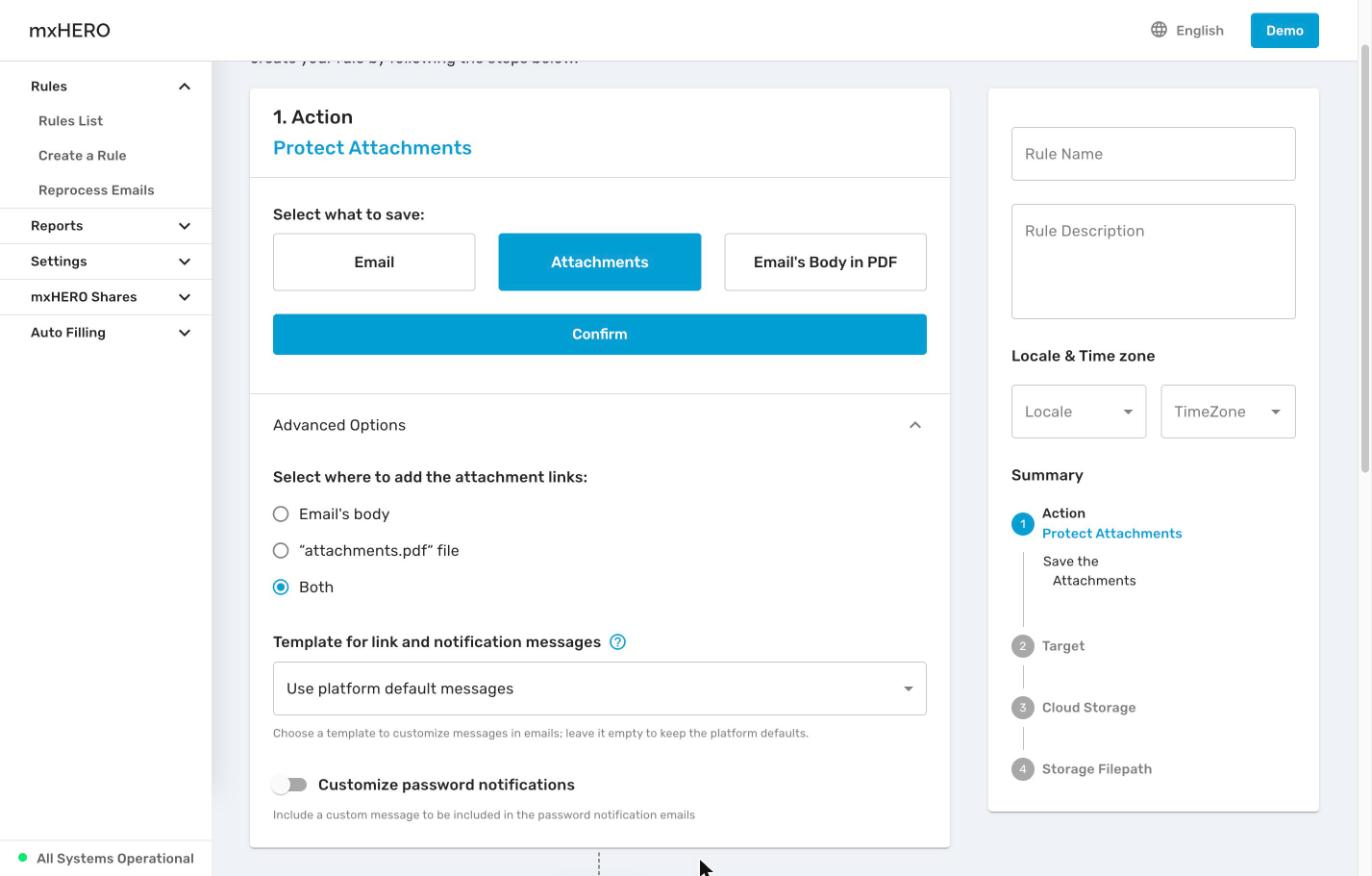Open Reprocess Emails page
1372x876 pixels.
(96, 190)
